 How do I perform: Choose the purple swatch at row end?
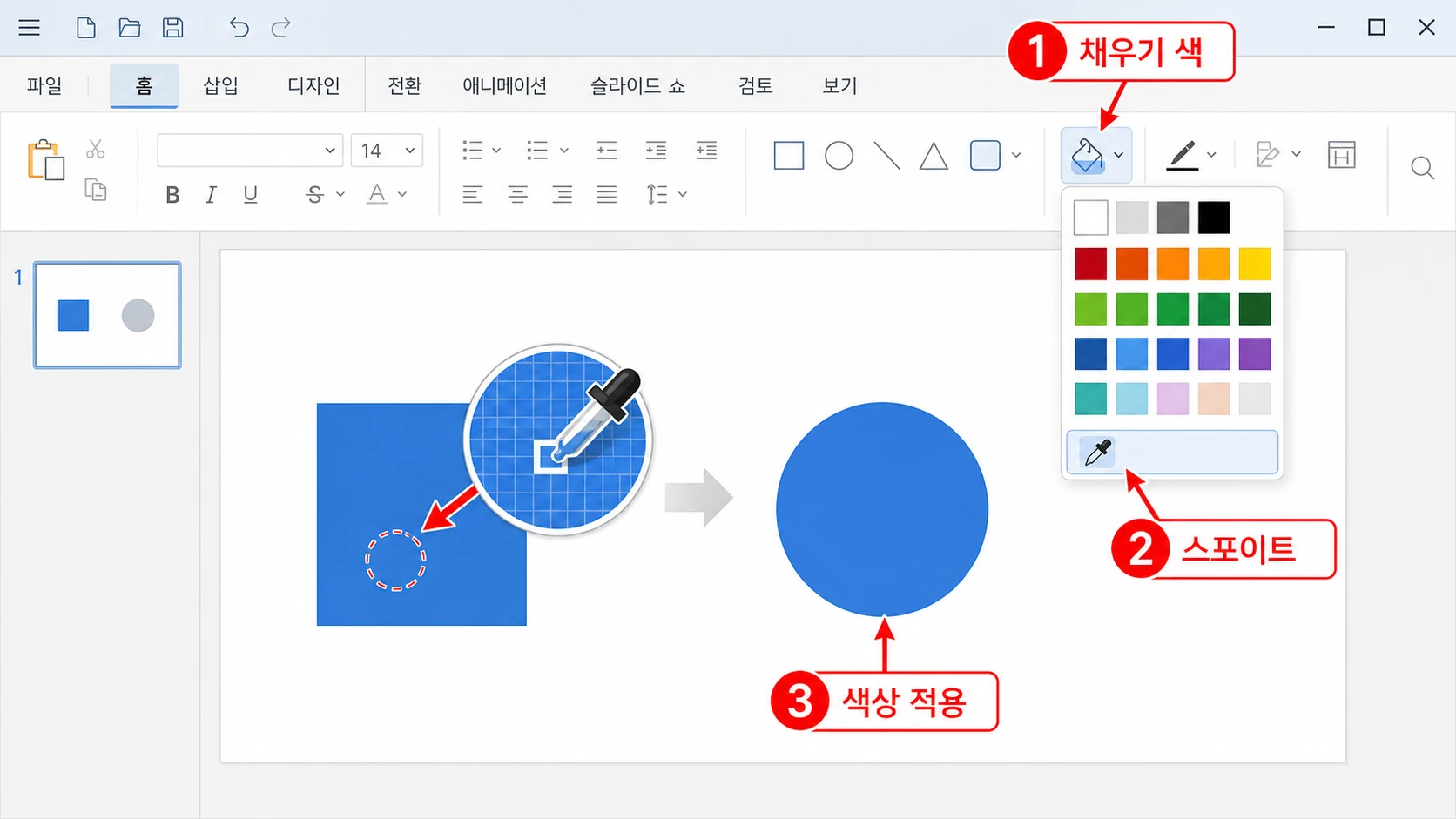tap(1255, 354)
